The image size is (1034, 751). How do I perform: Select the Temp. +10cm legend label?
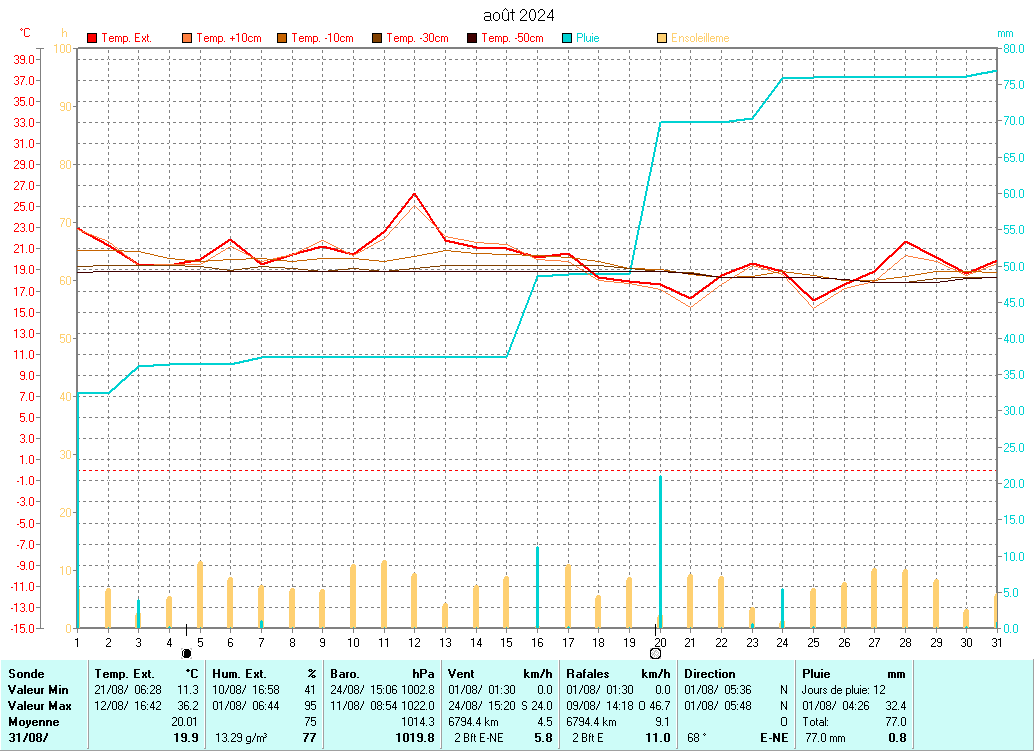pos(229,38)
